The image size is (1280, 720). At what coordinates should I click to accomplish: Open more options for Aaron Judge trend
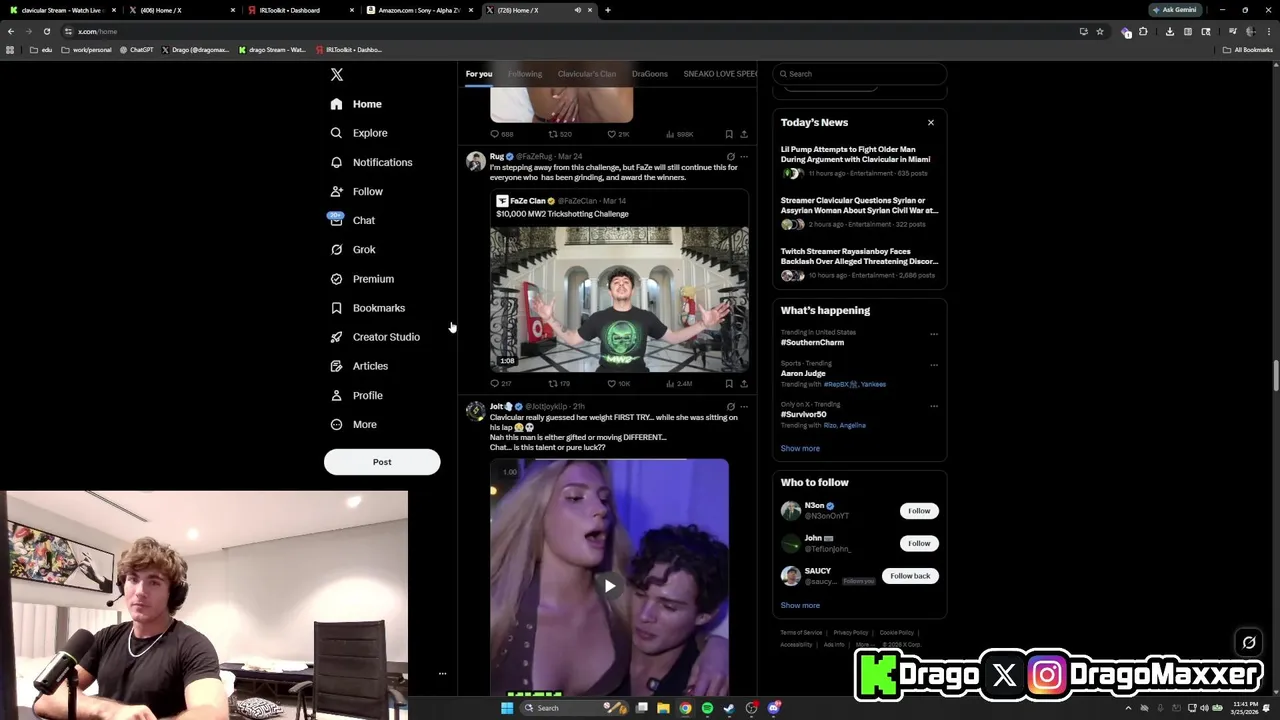click(934, 365)
